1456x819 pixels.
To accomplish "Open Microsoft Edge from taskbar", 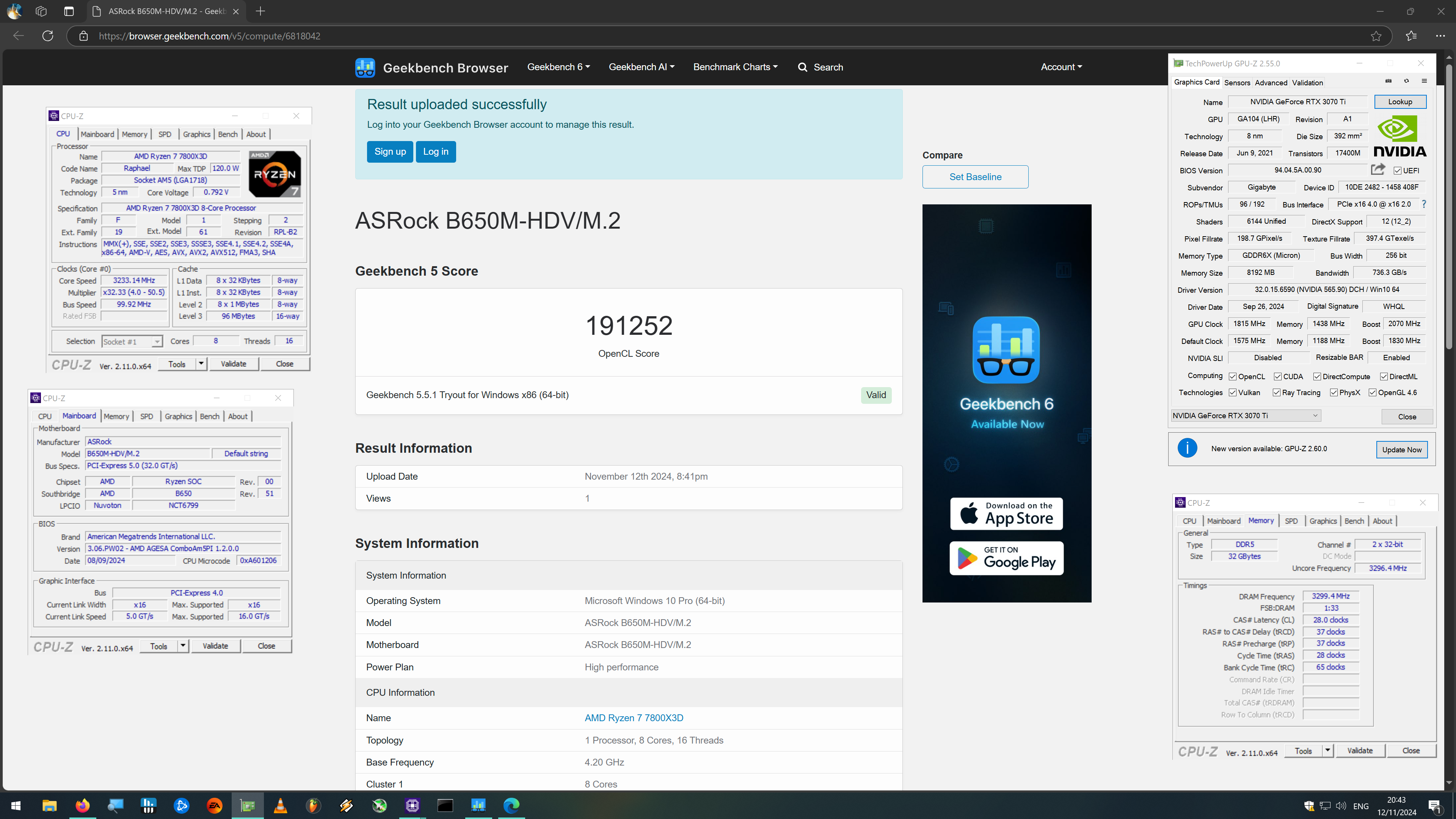I will point(511,805).
